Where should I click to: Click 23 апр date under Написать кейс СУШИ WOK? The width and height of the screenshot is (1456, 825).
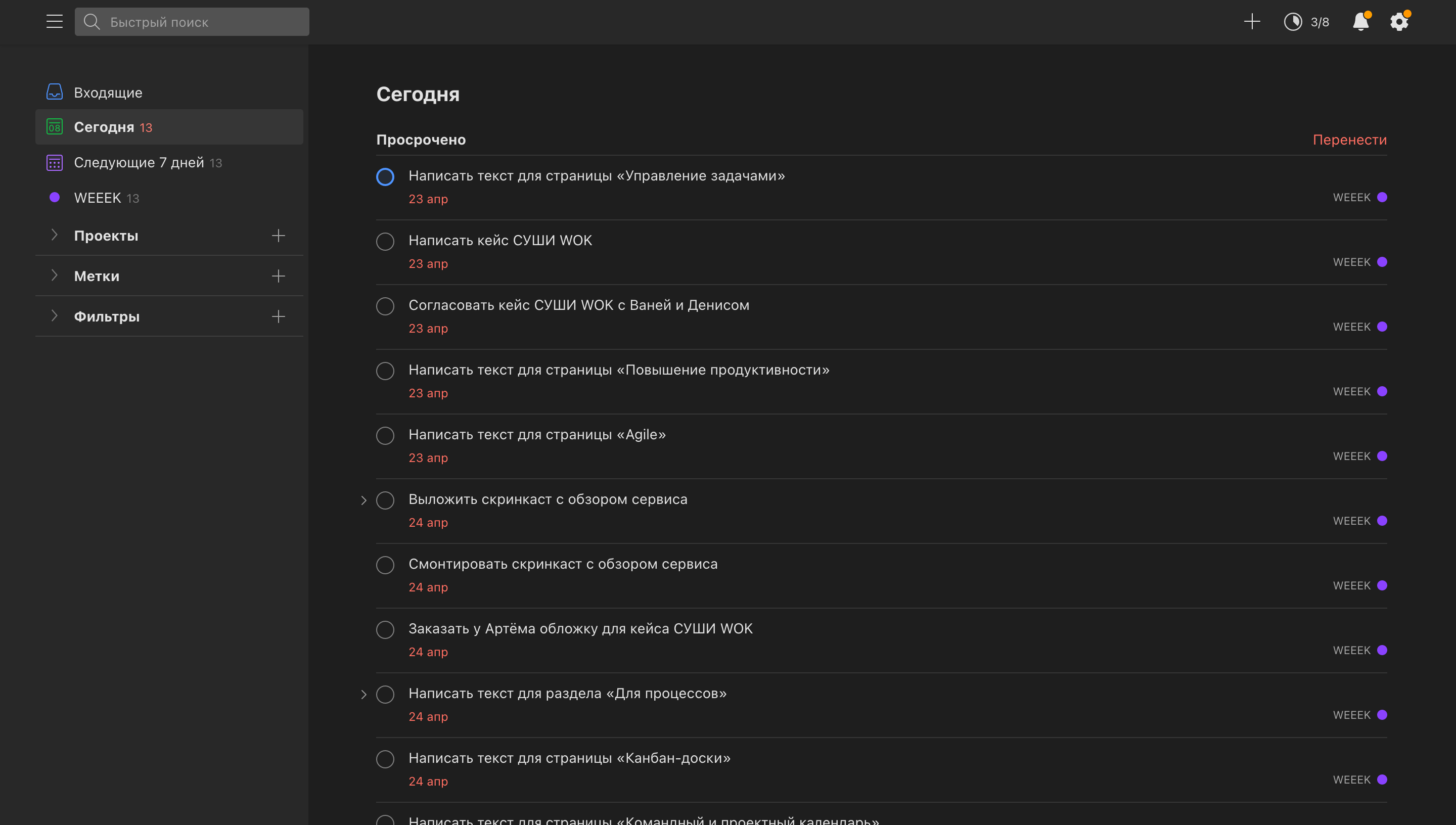tap(428, 263)
